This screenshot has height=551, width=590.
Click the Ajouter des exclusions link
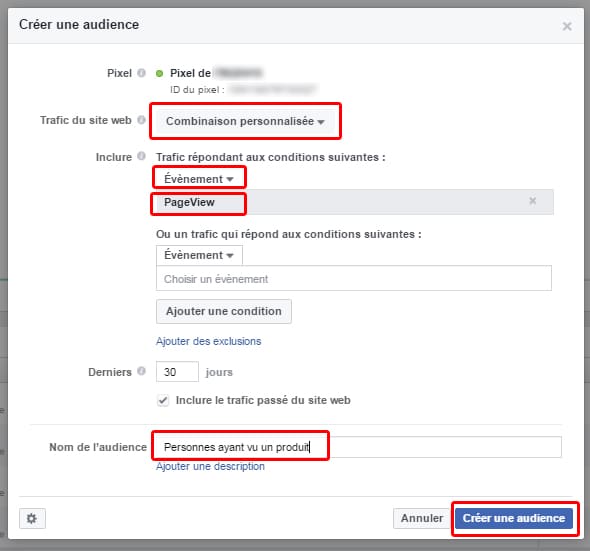208,341
